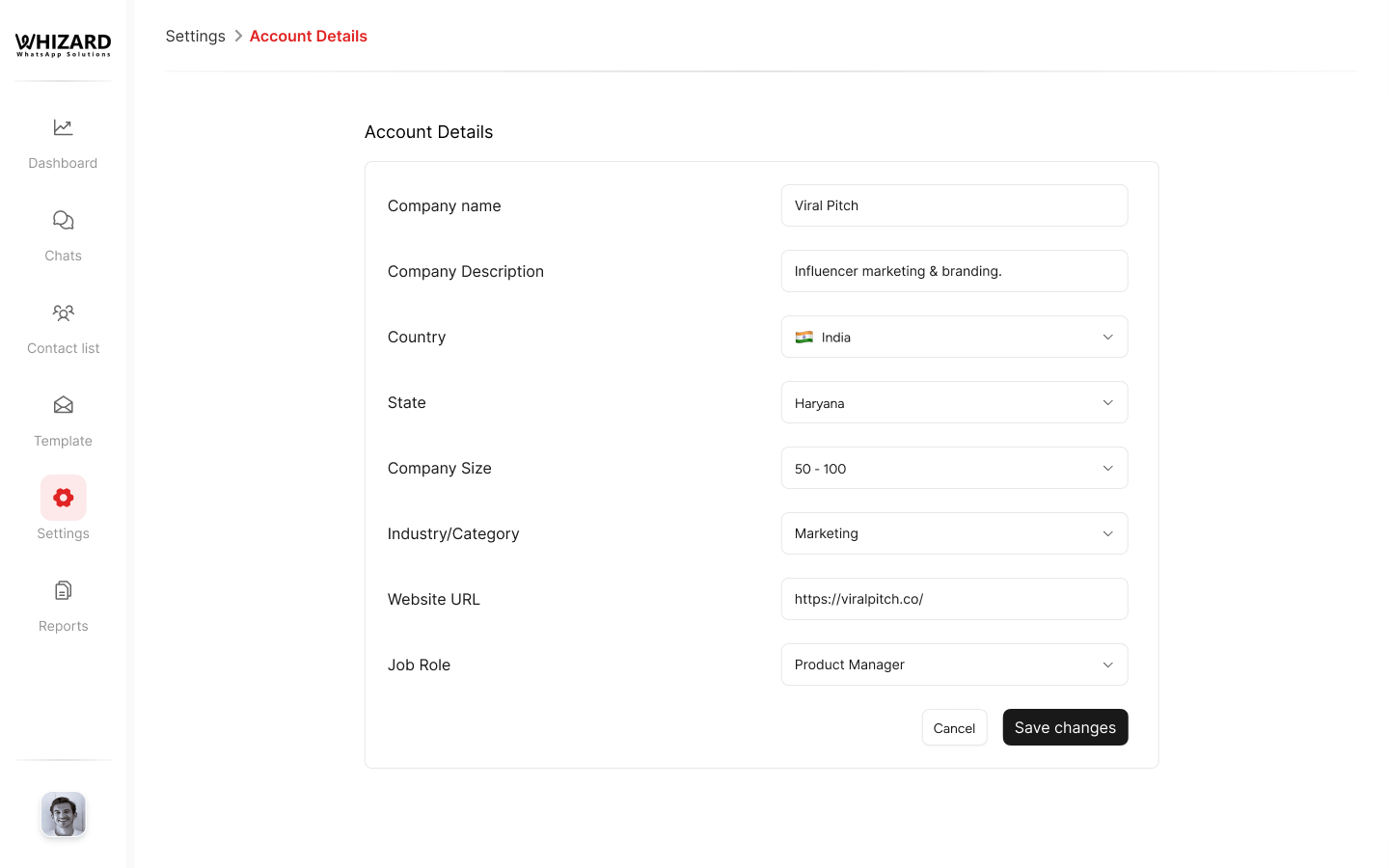Image resolution: width=1389 pixels, height=868 pixels.
Task: Click the Account Details breadcrumb
Action: [x=308, y=37]
